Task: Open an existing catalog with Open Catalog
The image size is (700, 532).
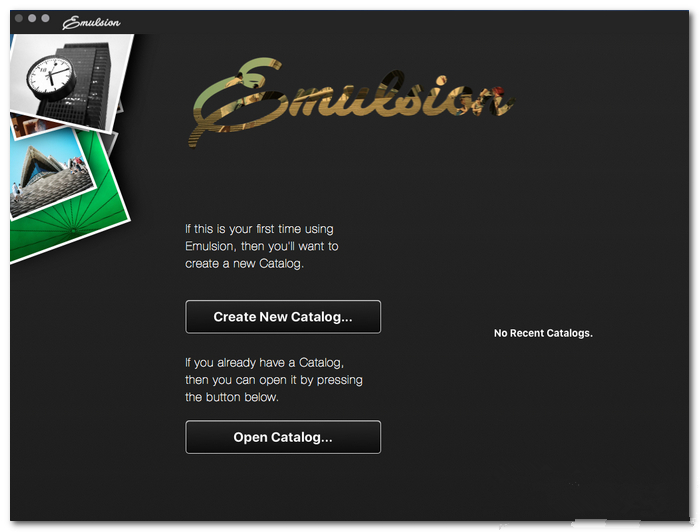Action: [x=283, y=437]
